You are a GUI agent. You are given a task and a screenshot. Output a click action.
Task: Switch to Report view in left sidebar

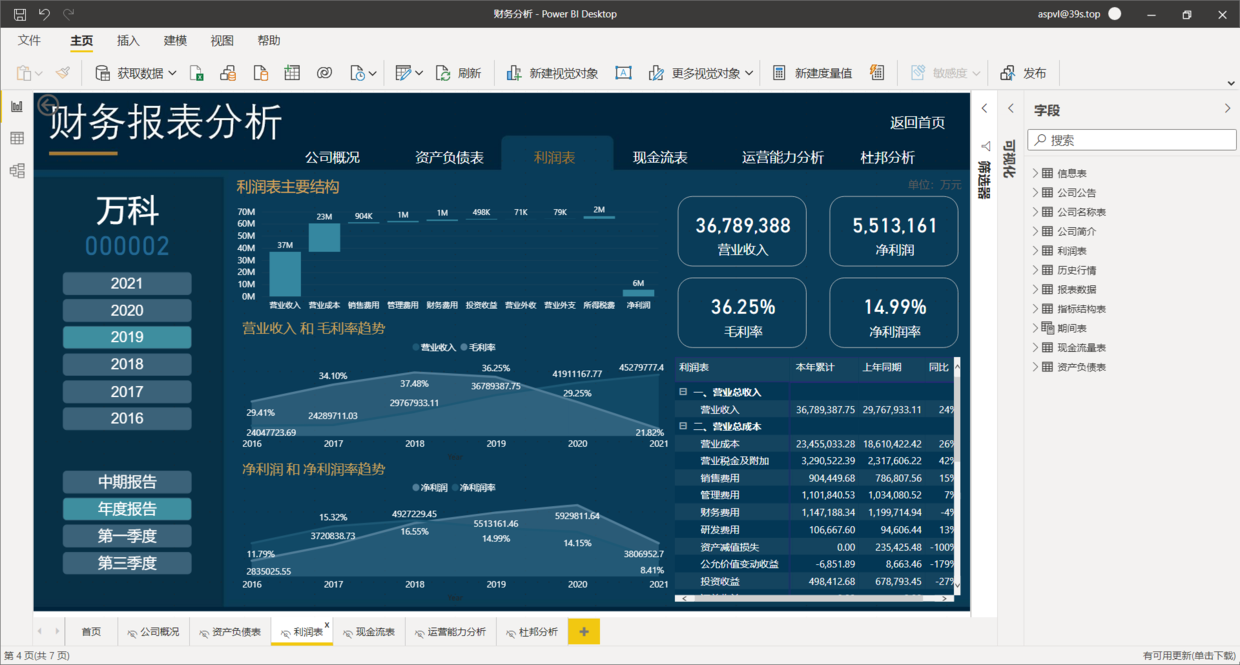[x=17, y=107]
